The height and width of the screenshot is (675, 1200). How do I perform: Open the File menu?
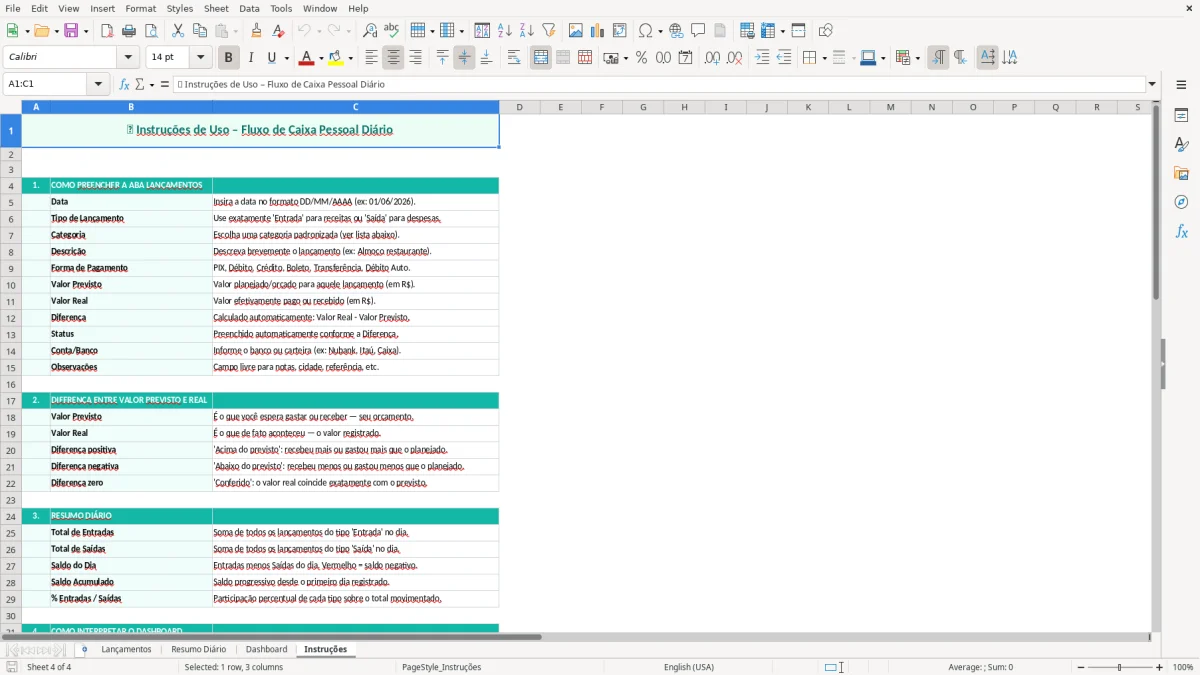point(13,8)
